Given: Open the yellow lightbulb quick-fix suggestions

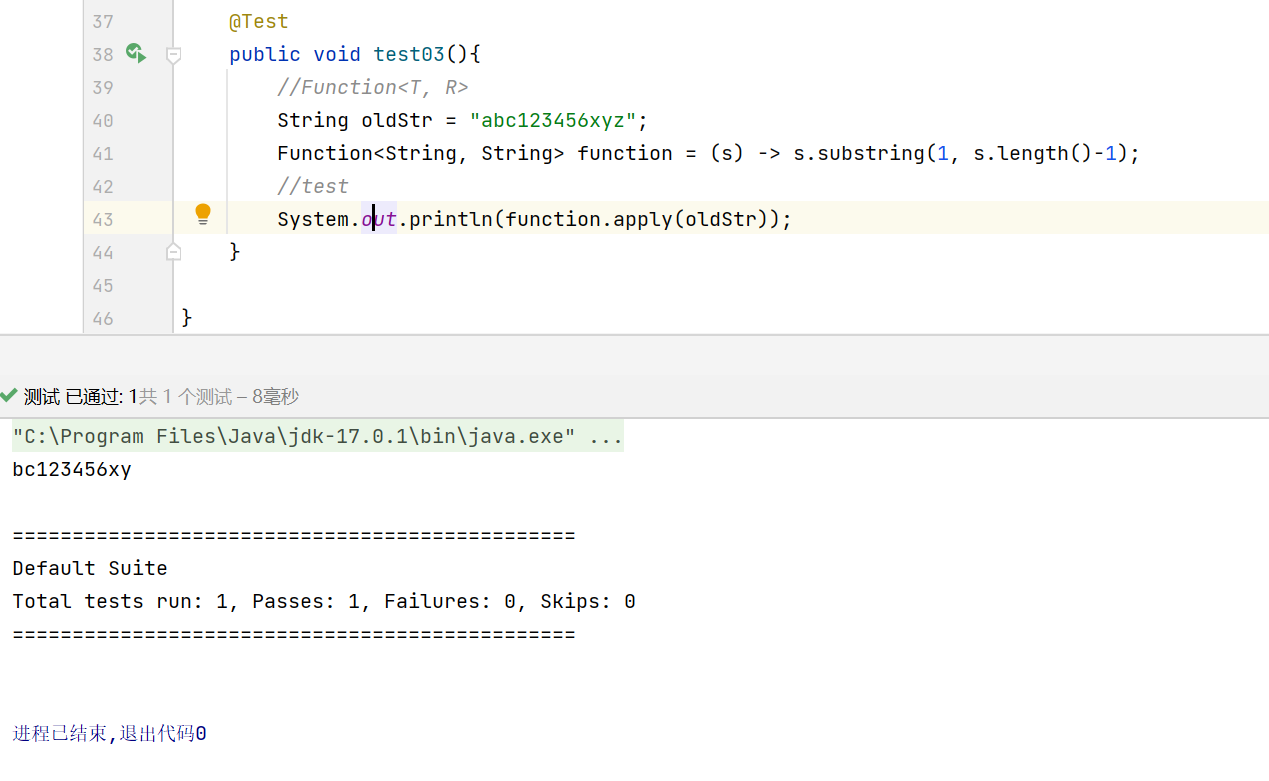Looking at the screenshot, I should point(203,214).
